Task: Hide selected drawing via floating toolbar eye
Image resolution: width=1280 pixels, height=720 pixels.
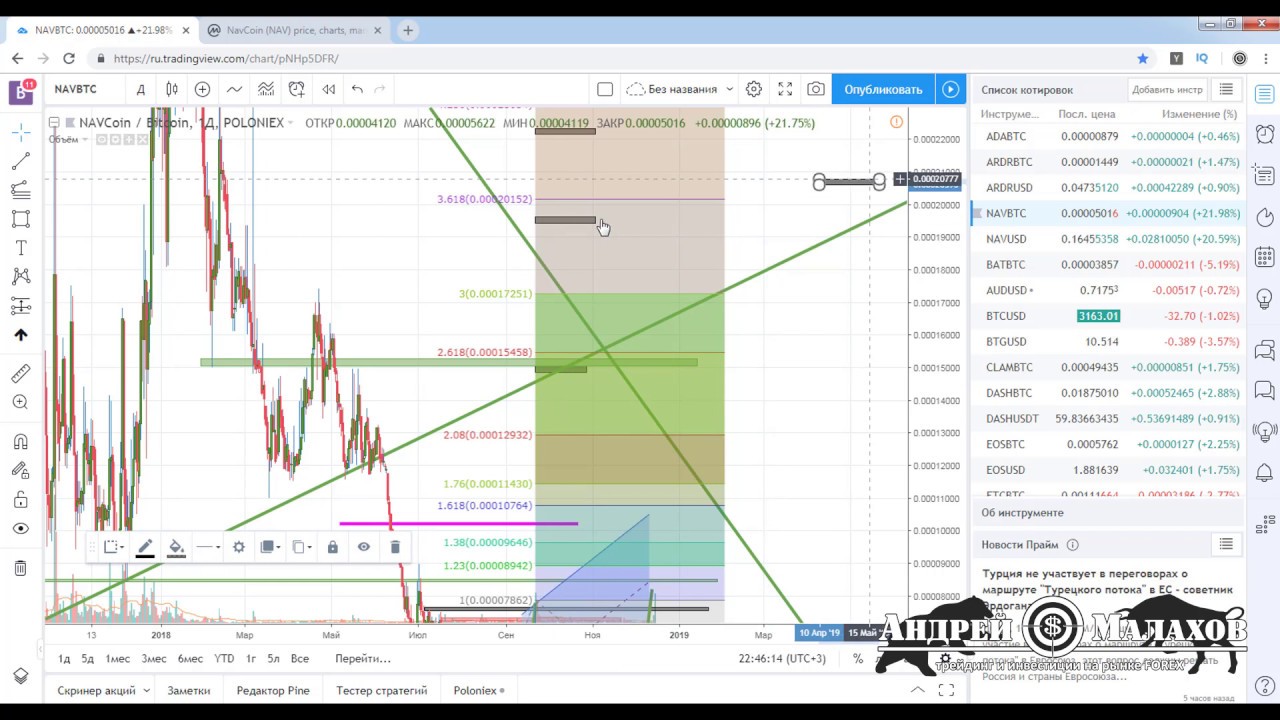Action: tap(364, 547)
